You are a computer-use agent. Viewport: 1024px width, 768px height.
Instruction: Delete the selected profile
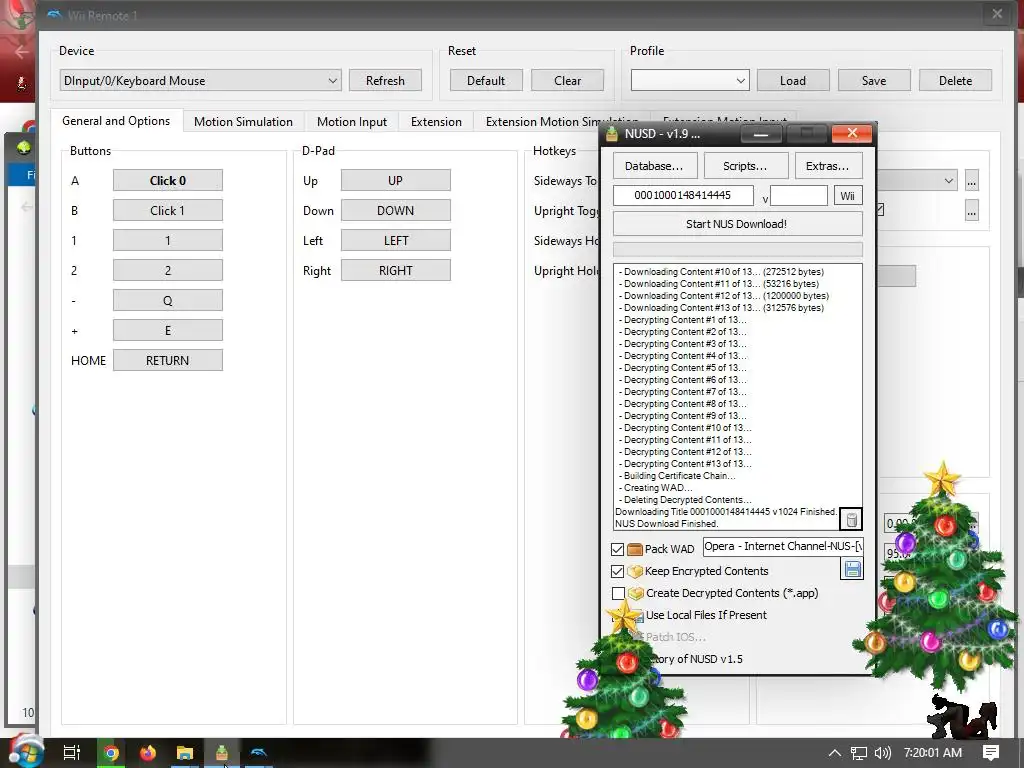[955, 80]
